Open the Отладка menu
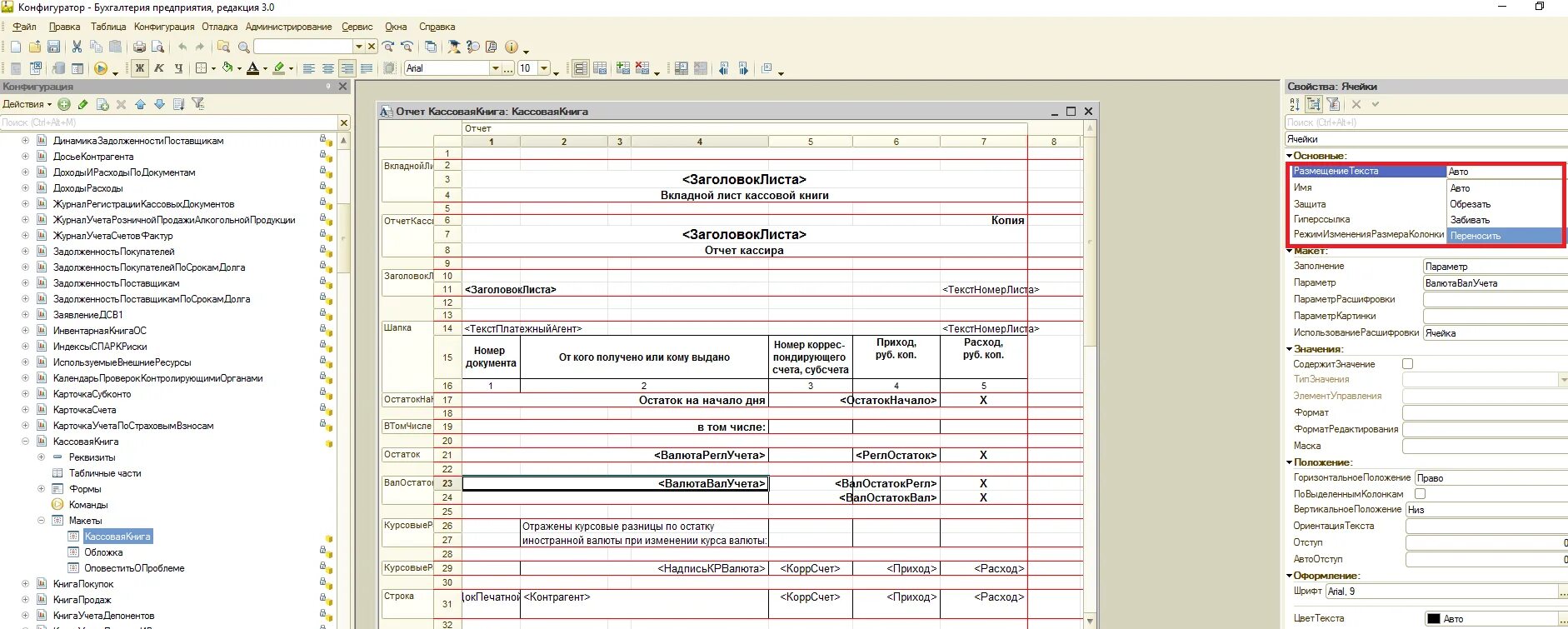This screenshot has height=629, width=1568. point(220,27)
